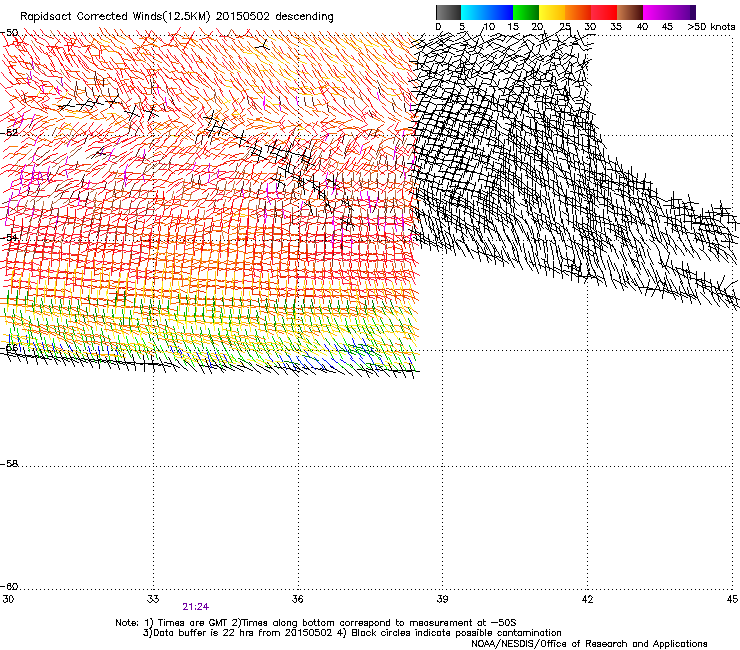Viewport: 740px width, 650px height.
Task: Click the 'Black circles indicate possible contamination' note
Action: click(x=456, y=633)
